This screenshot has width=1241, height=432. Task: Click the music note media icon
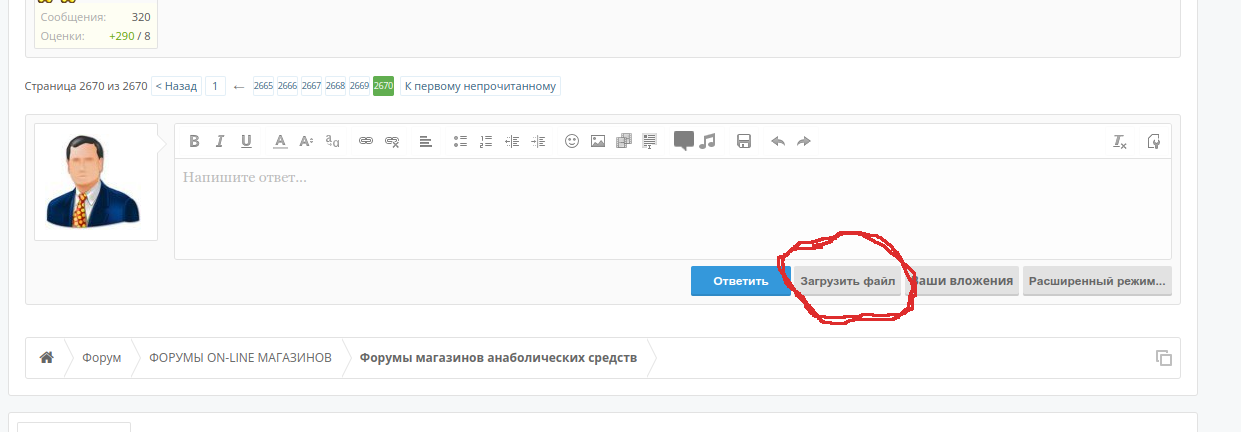click(708, 141)
